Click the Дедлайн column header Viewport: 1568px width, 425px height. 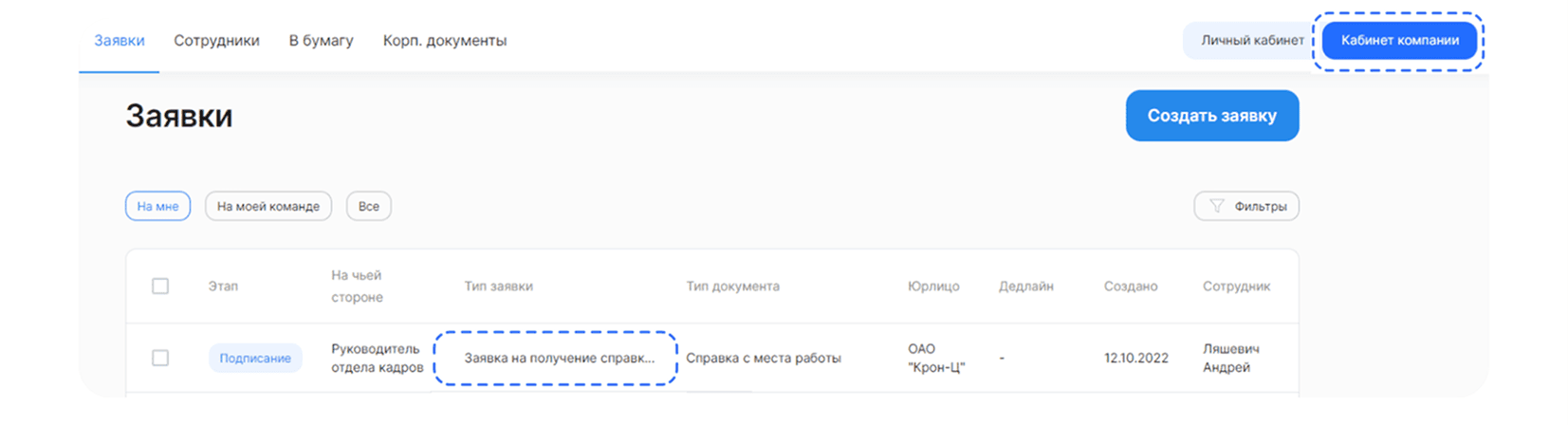coord(1025,286)
